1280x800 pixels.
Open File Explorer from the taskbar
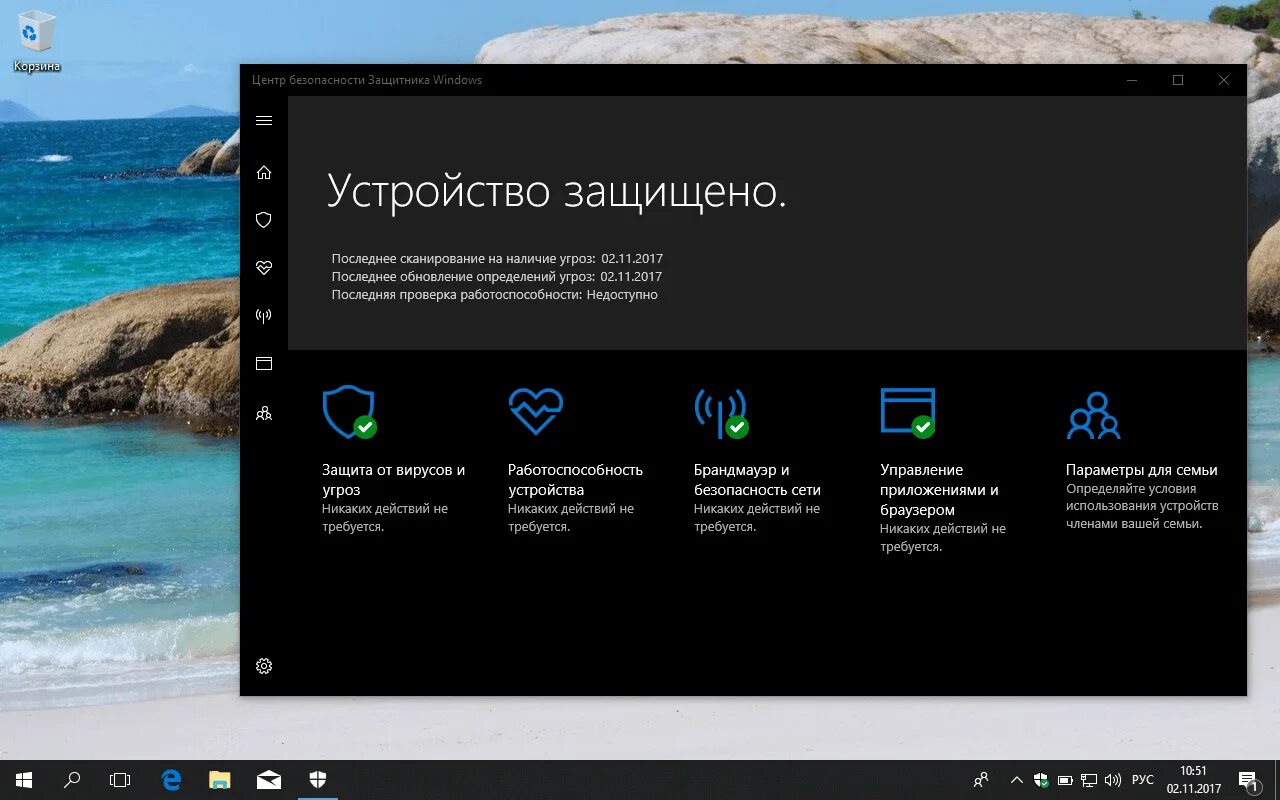pyautogui.click(x=220, y=780)
